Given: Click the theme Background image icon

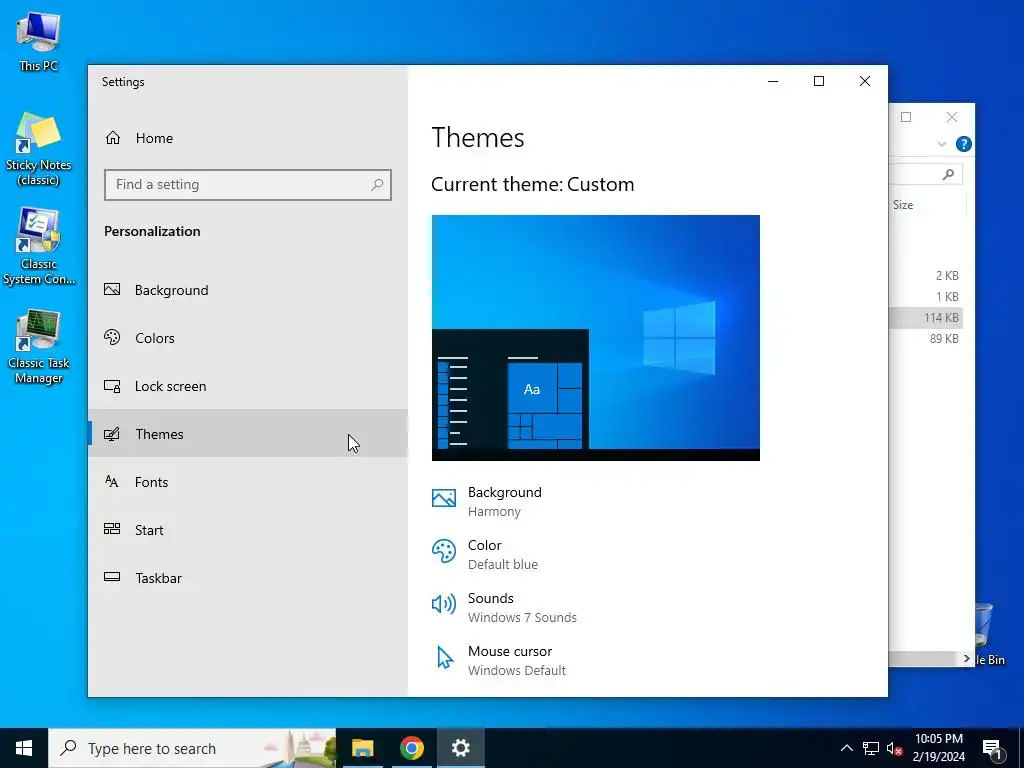Looking at the screenshot, I should (x=444, y=498).
